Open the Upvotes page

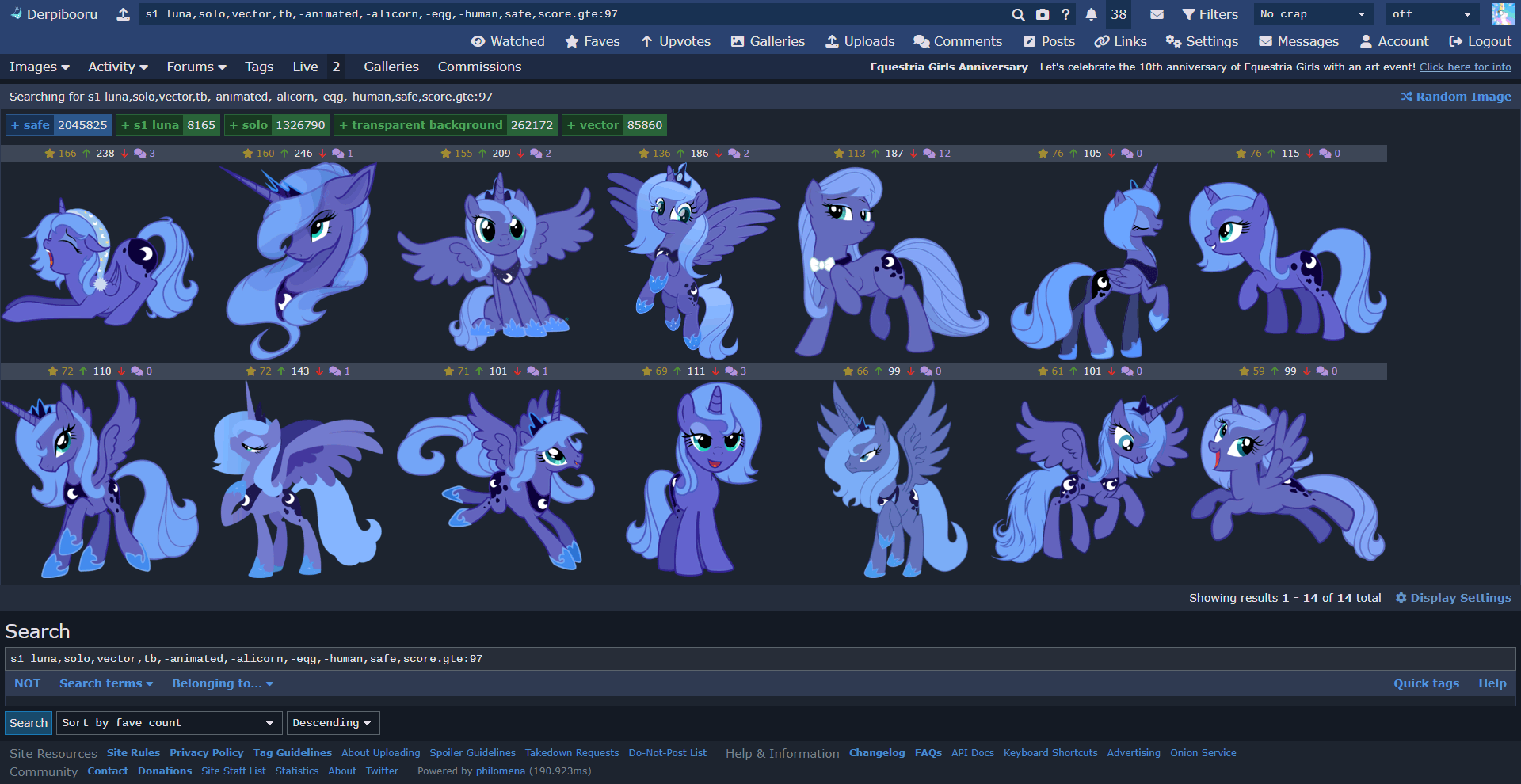point(676,41)
